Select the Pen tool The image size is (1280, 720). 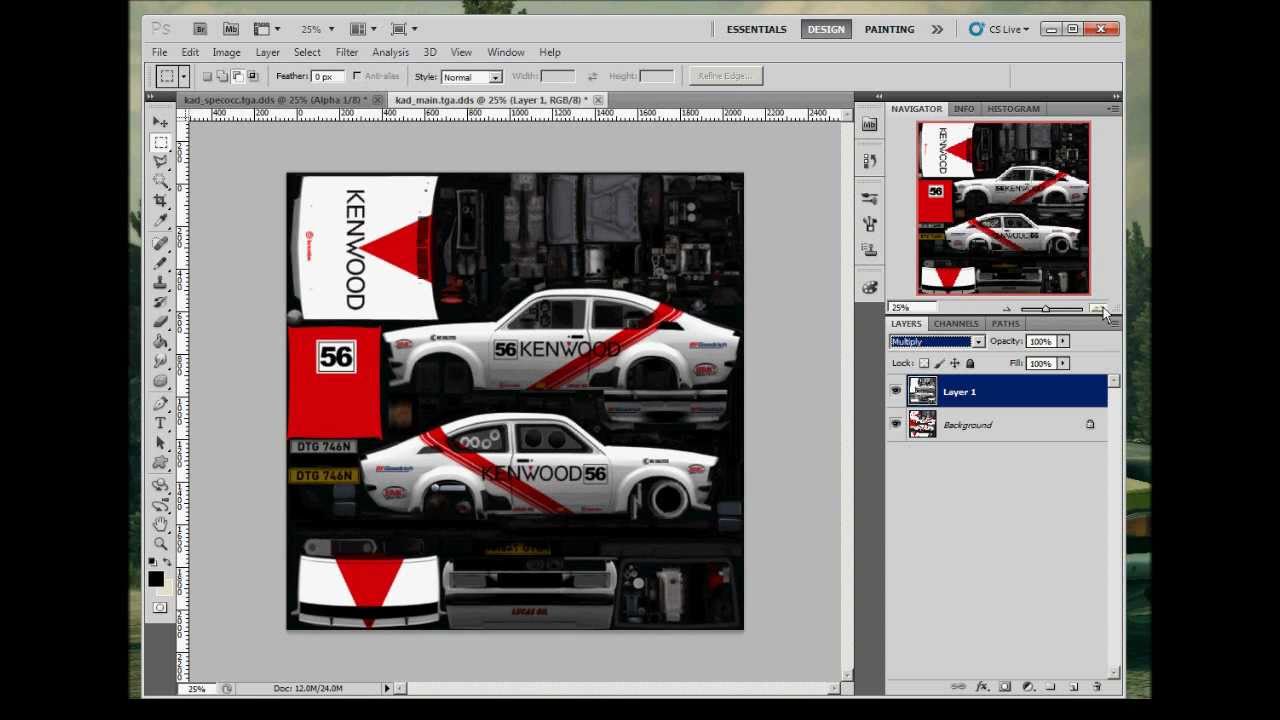coord(160,404)
